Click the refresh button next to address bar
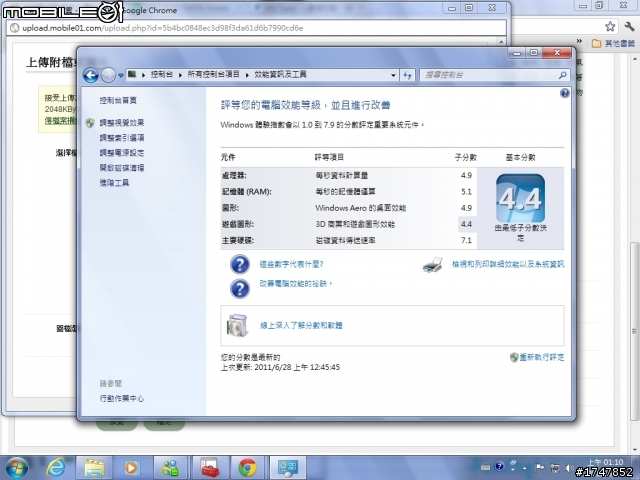 (407, 75)
